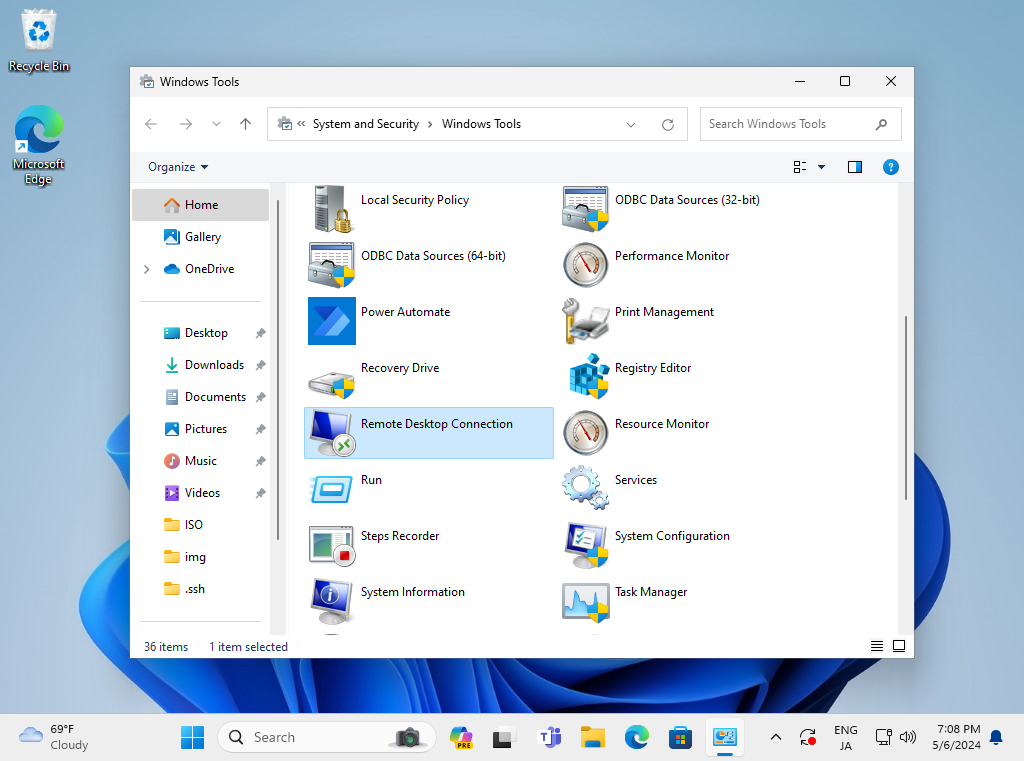Select the Local Security Policy icon

pos(332,208)
